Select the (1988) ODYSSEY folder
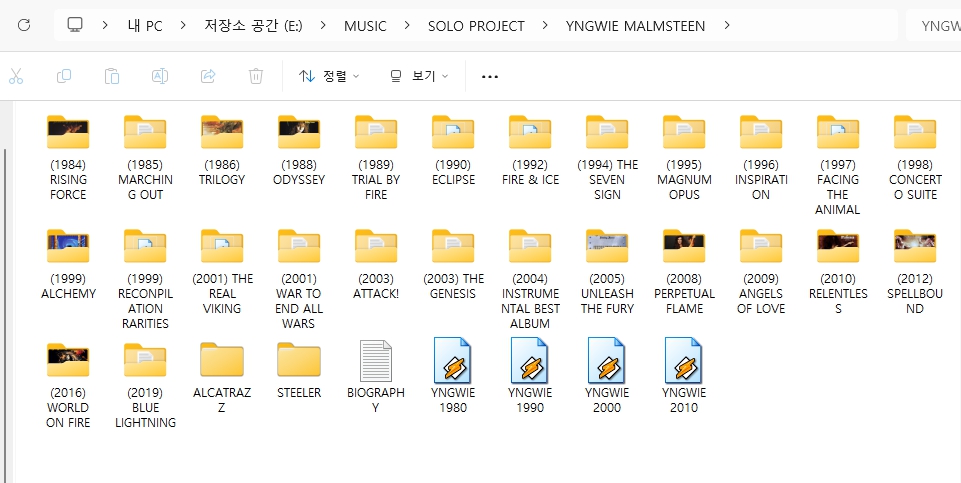The image size is (961, 483). [299, 150]
